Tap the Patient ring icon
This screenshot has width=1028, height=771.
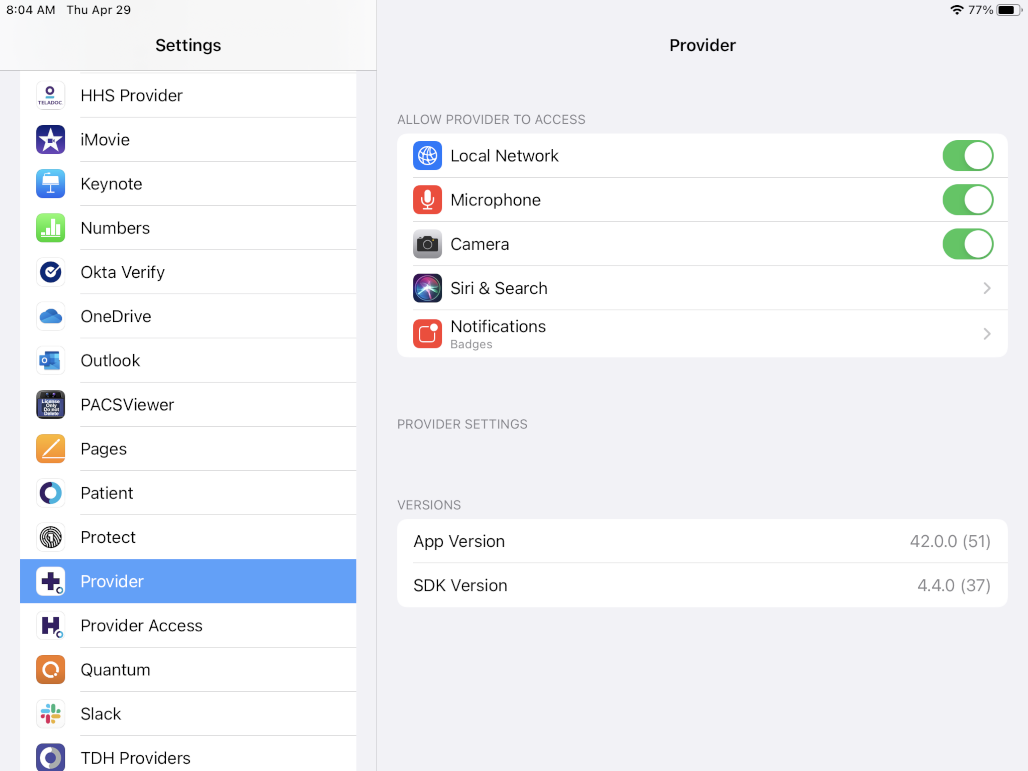point(50,493)
